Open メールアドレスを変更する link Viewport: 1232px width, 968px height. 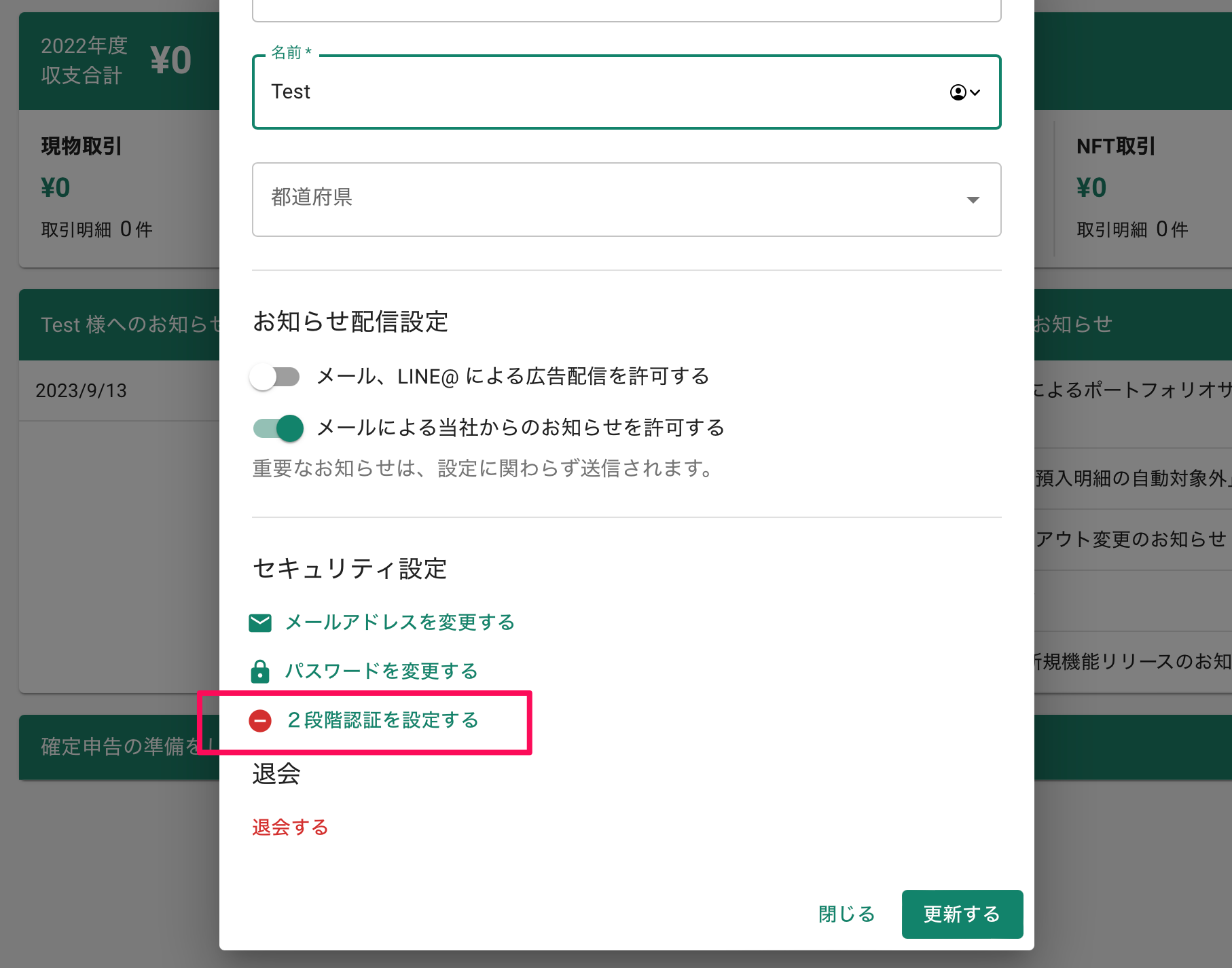point(399,622)
